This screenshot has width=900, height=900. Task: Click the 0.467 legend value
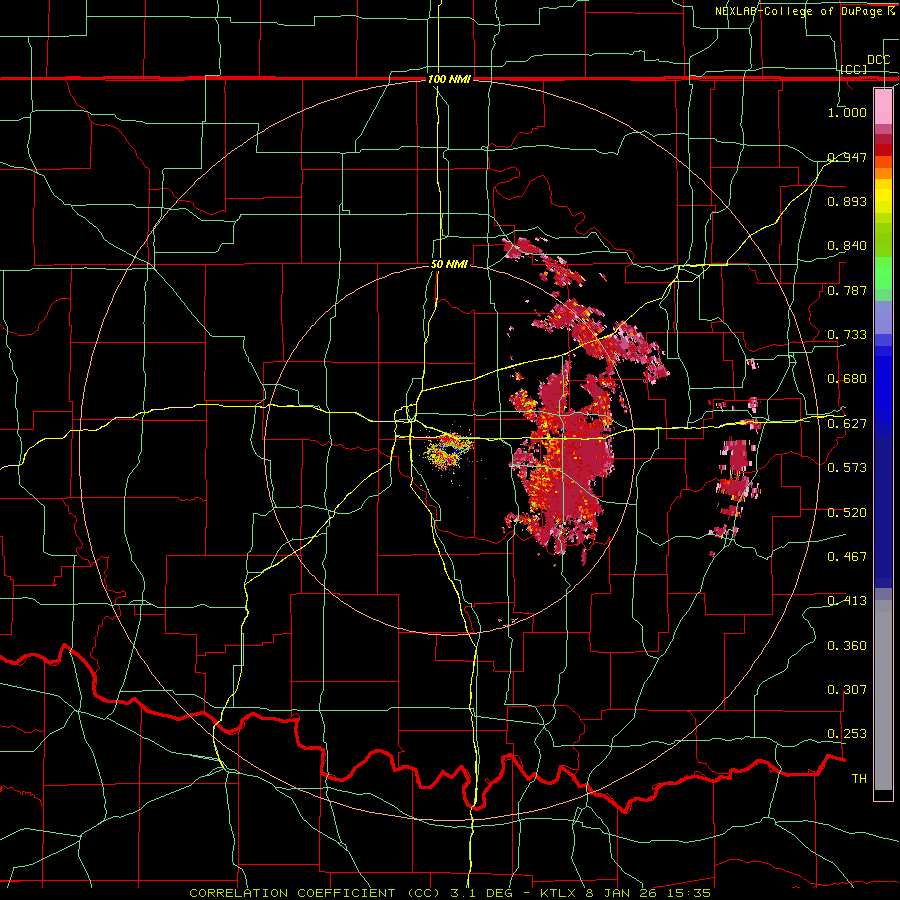pyautogui.click(x=847, y=556)
